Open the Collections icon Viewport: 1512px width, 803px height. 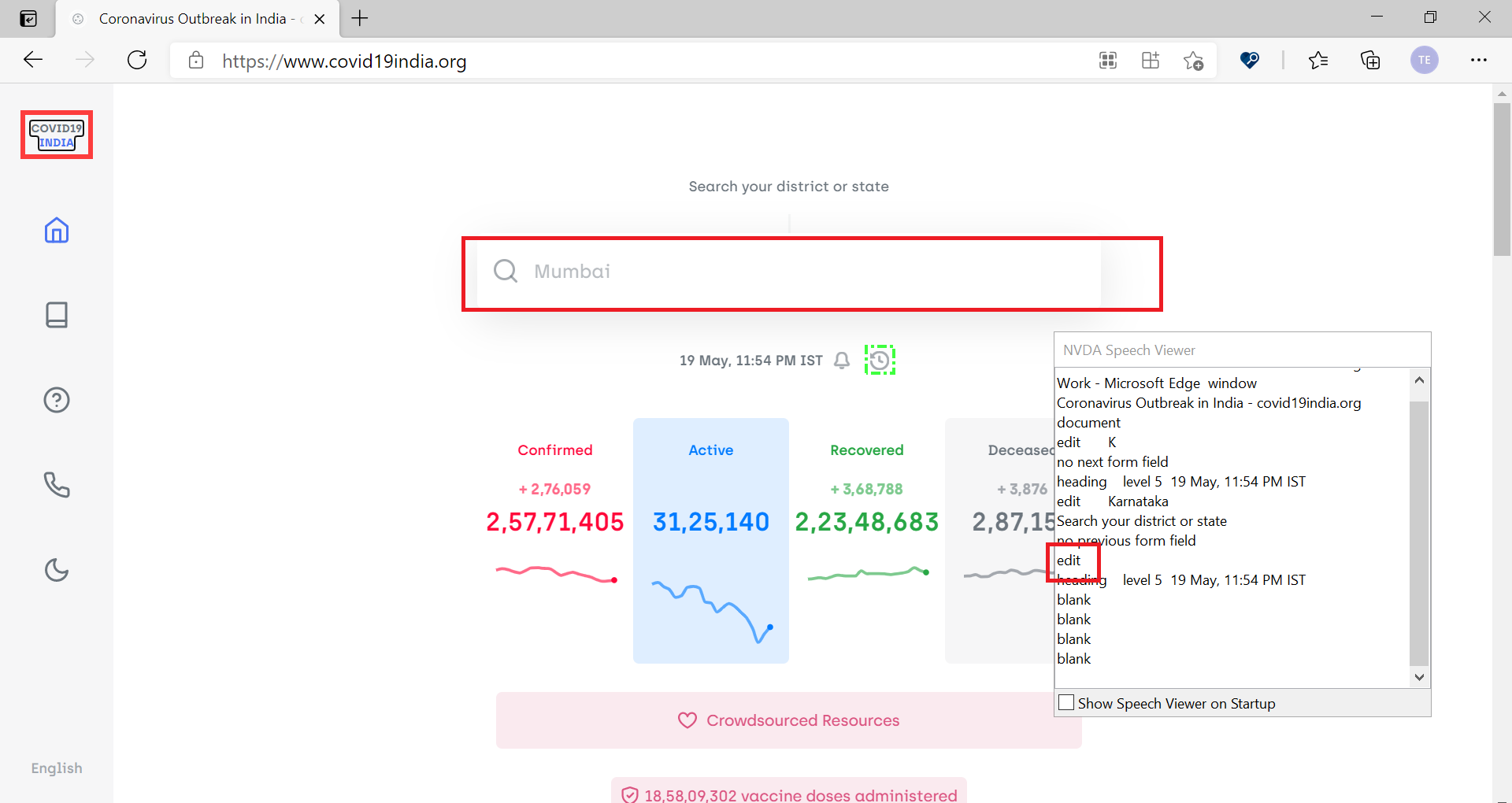pos(1370,60)
